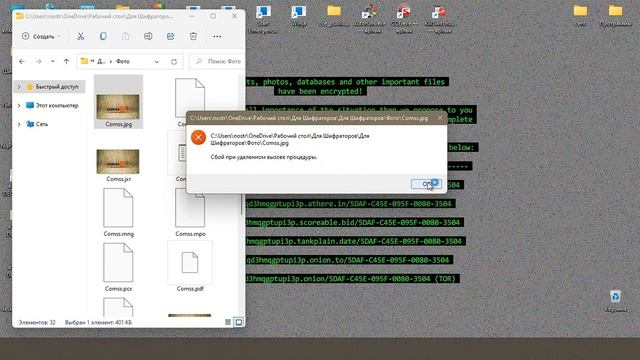The width and height of the screenshot is (640, 360).
Task: Select the Comss.pcx file icon
Action: tap(118, 262)
